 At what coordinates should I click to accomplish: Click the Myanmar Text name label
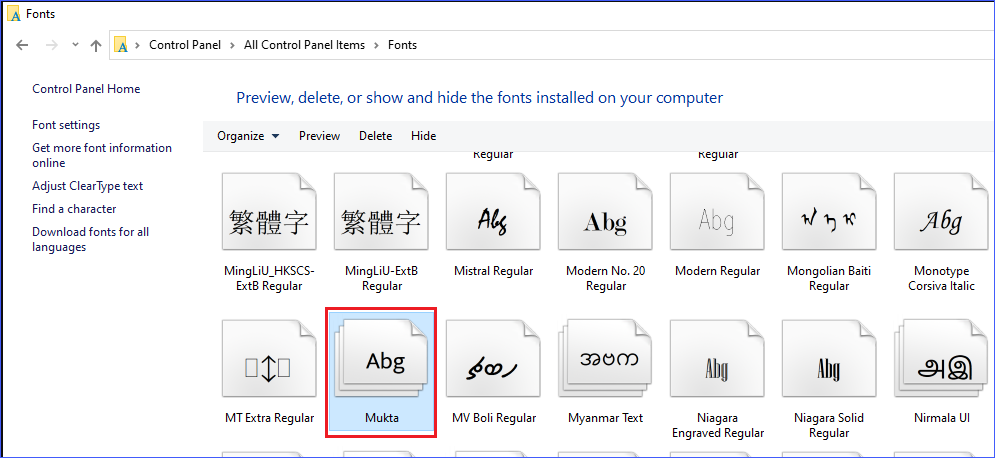tap(605, 418)
